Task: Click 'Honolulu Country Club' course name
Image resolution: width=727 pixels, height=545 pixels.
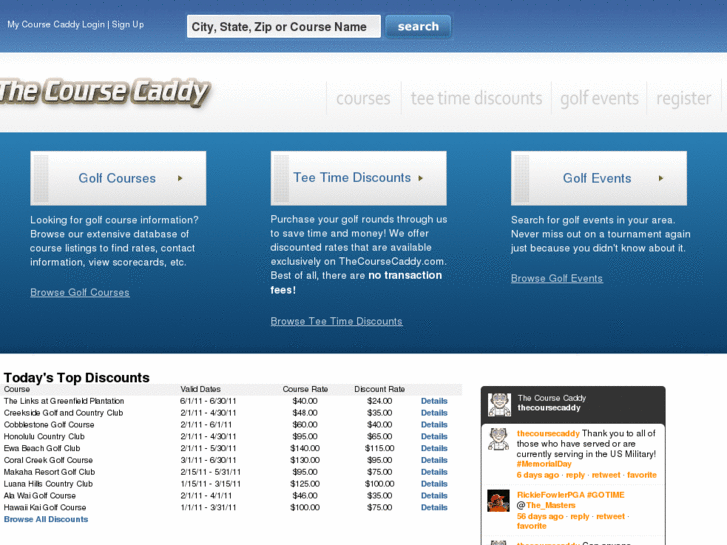Action: point(44,436)
